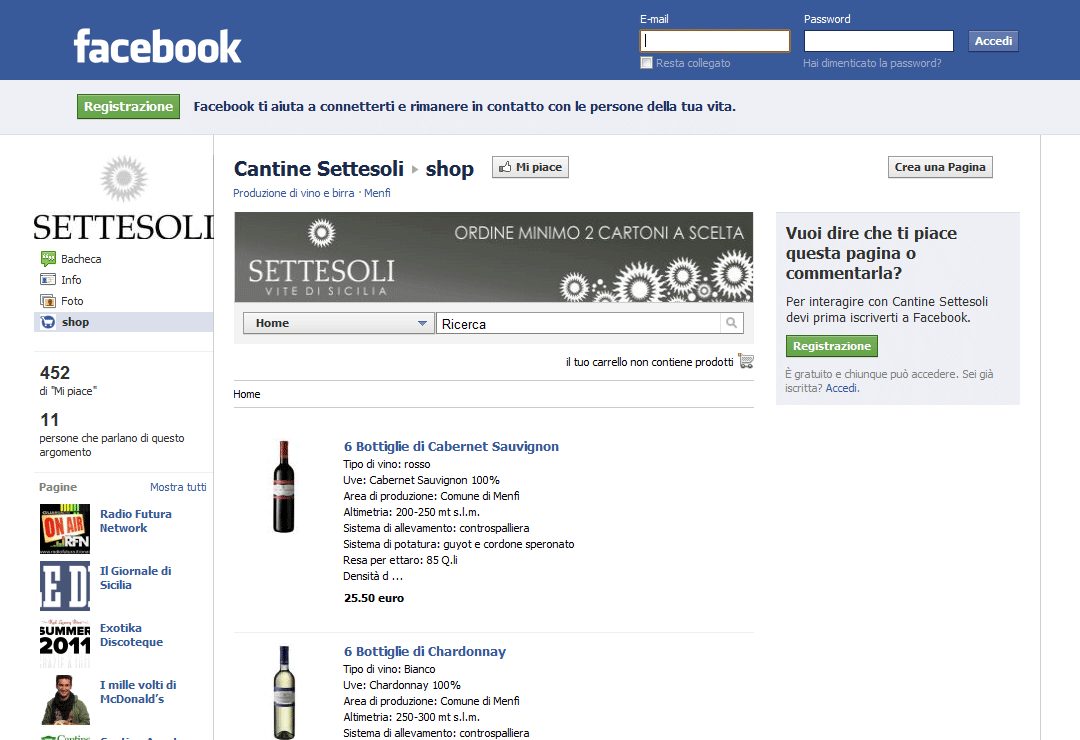Image resolution: width=1080 pixels, height=740 pixels.
Task: Click the Home breadcrumb
Action: coord(247,394)
